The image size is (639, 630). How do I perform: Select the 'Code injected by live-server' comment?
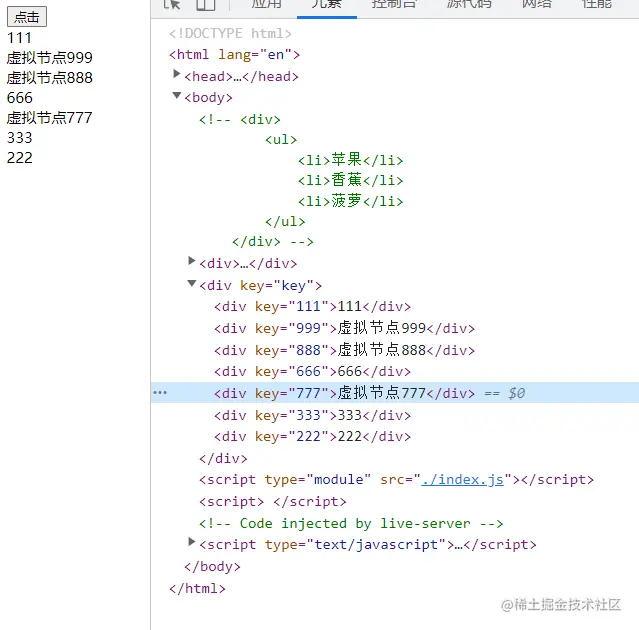(x=351, y=523)
